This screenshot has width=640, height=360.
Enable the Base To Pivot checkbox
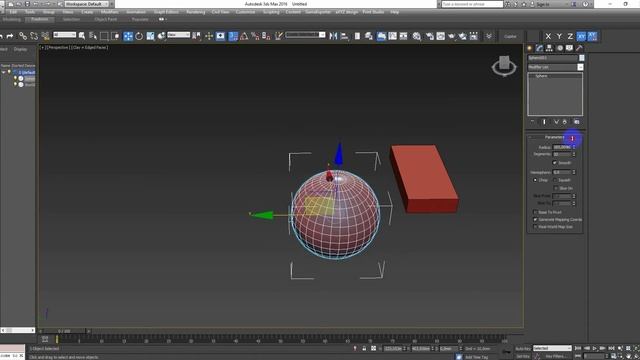pyautogui.click(x=535, y=212)
